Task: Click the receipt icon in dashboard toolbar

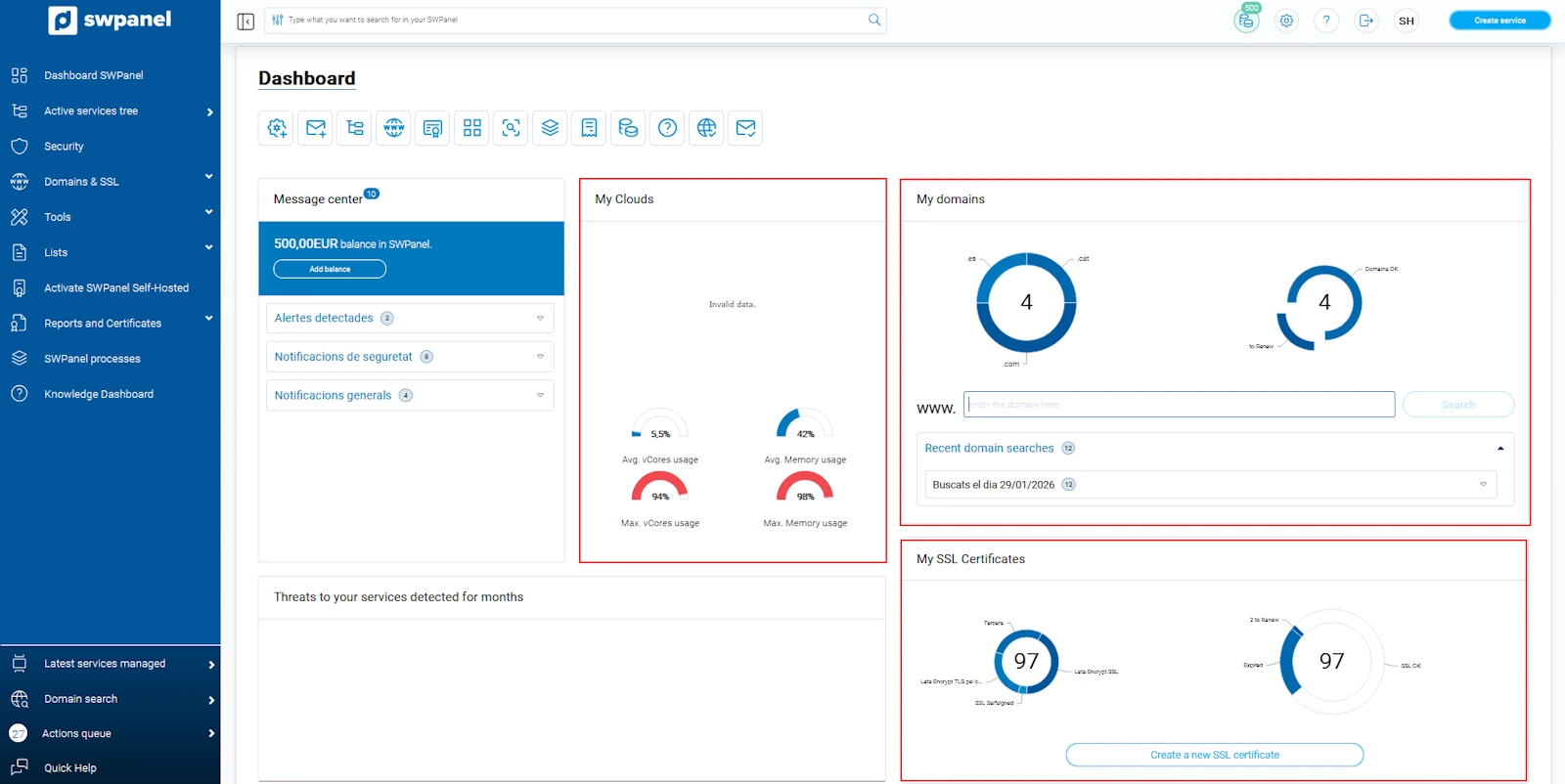Action: click(x=590, y=128)
